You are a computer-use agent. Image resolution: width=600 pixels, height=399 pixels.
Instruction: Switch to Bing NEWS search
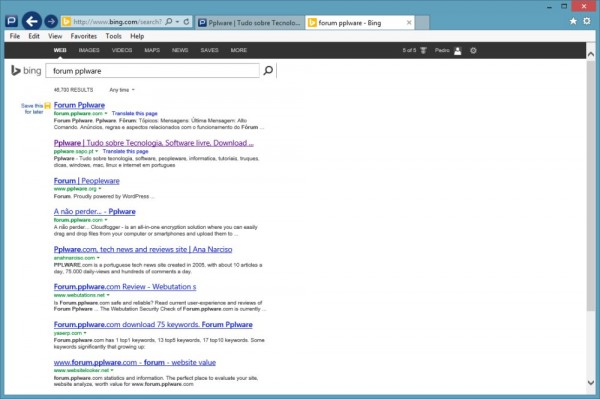pyautogui.click(x=180, y=50)
